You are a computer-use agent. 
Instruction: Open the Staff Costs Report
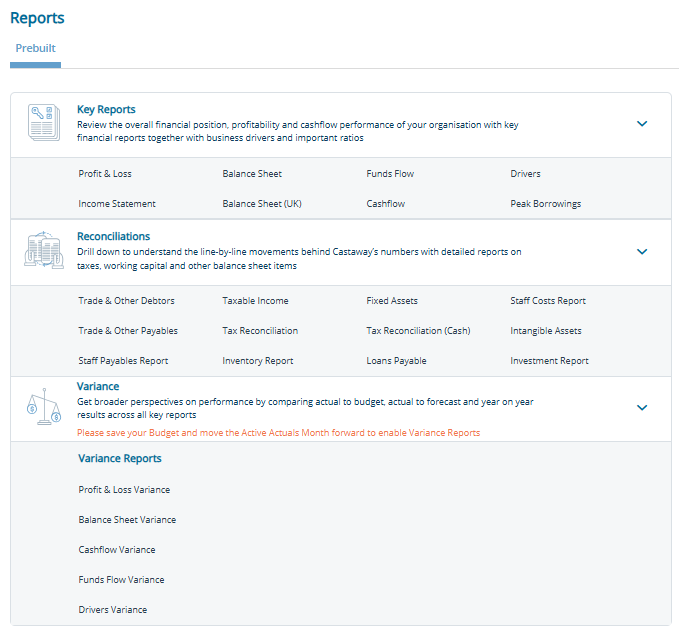click(x=548, y=301)
